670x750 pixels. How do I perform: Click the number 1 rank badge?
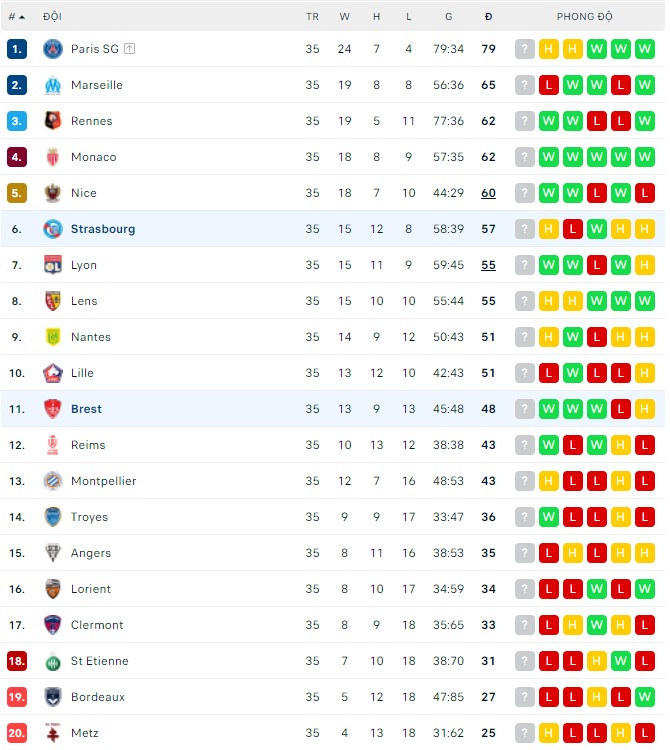(x=17, y=49)
